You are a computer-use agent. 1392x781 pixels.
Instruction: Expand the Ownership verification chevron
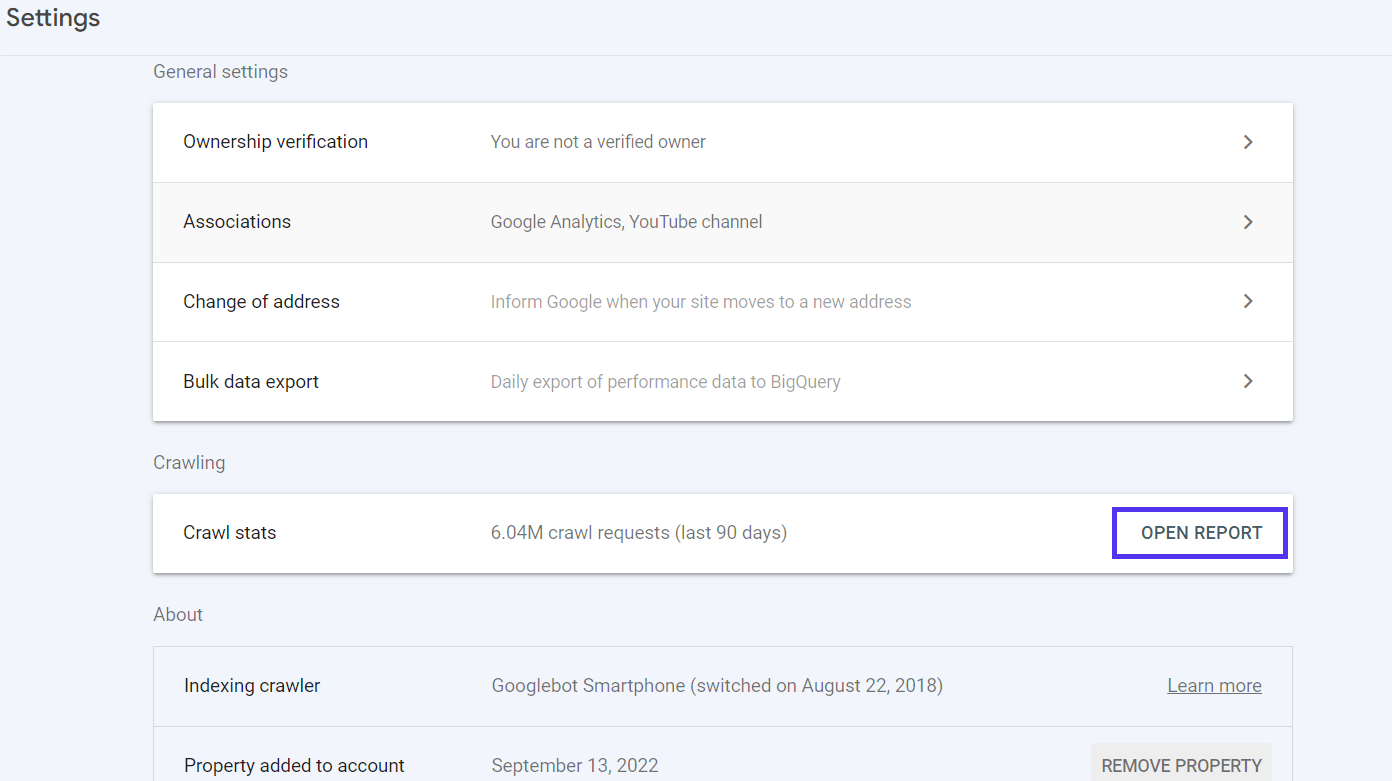tap(1248, 142)
